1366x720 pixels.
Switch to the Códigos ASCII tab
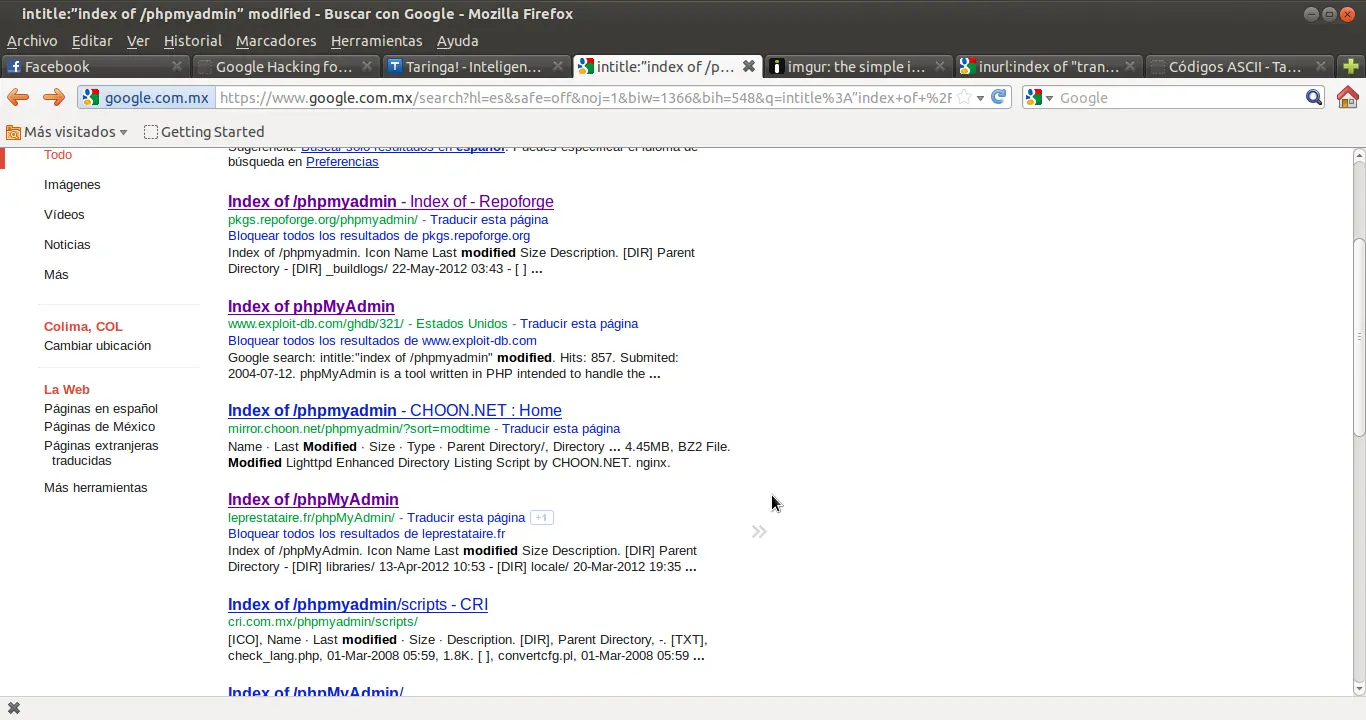pyautogui.click(x=1237, y=66)
